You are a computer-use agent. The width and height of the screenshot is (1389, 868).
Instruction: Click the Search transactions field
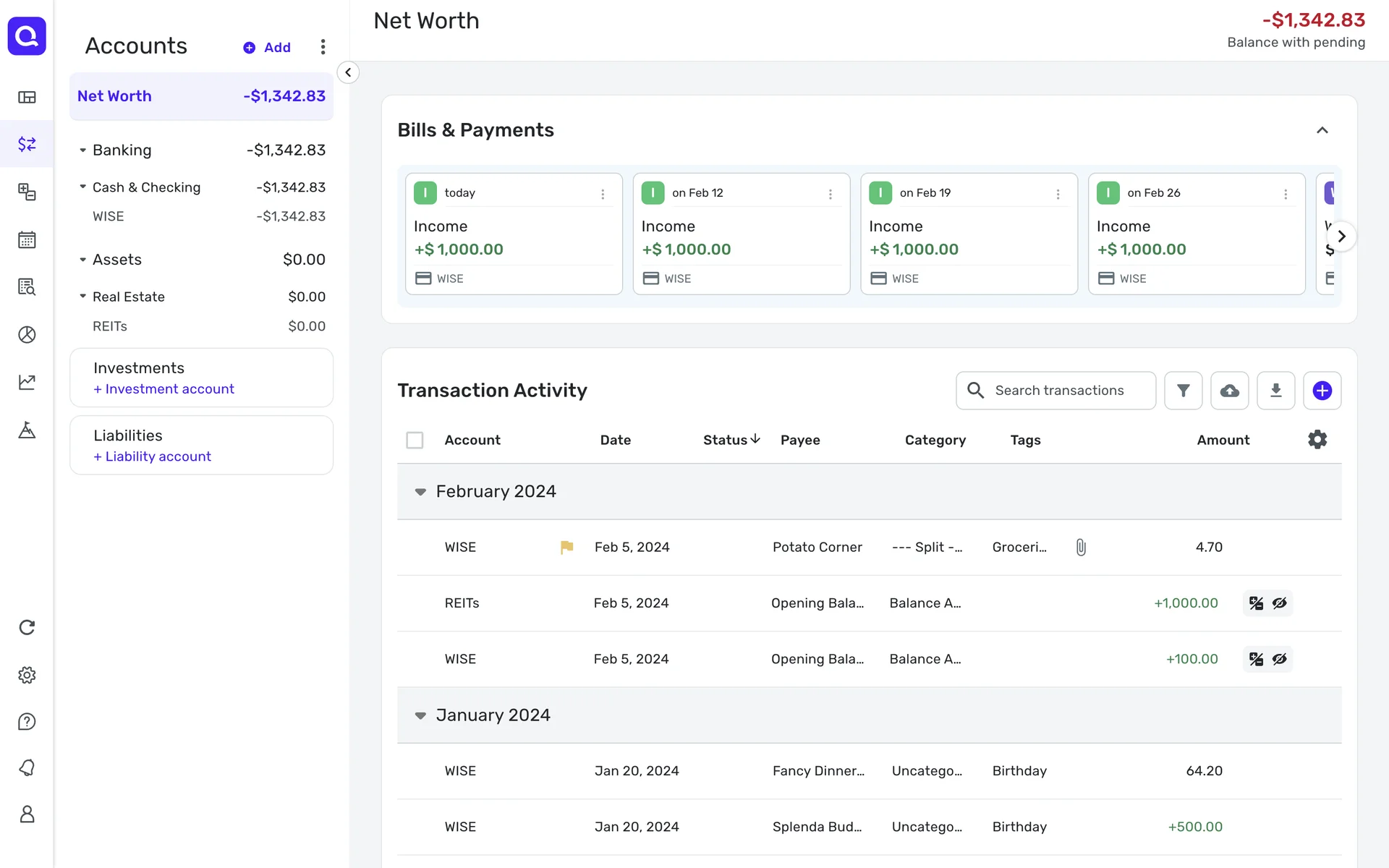[x=1058, y=391]
